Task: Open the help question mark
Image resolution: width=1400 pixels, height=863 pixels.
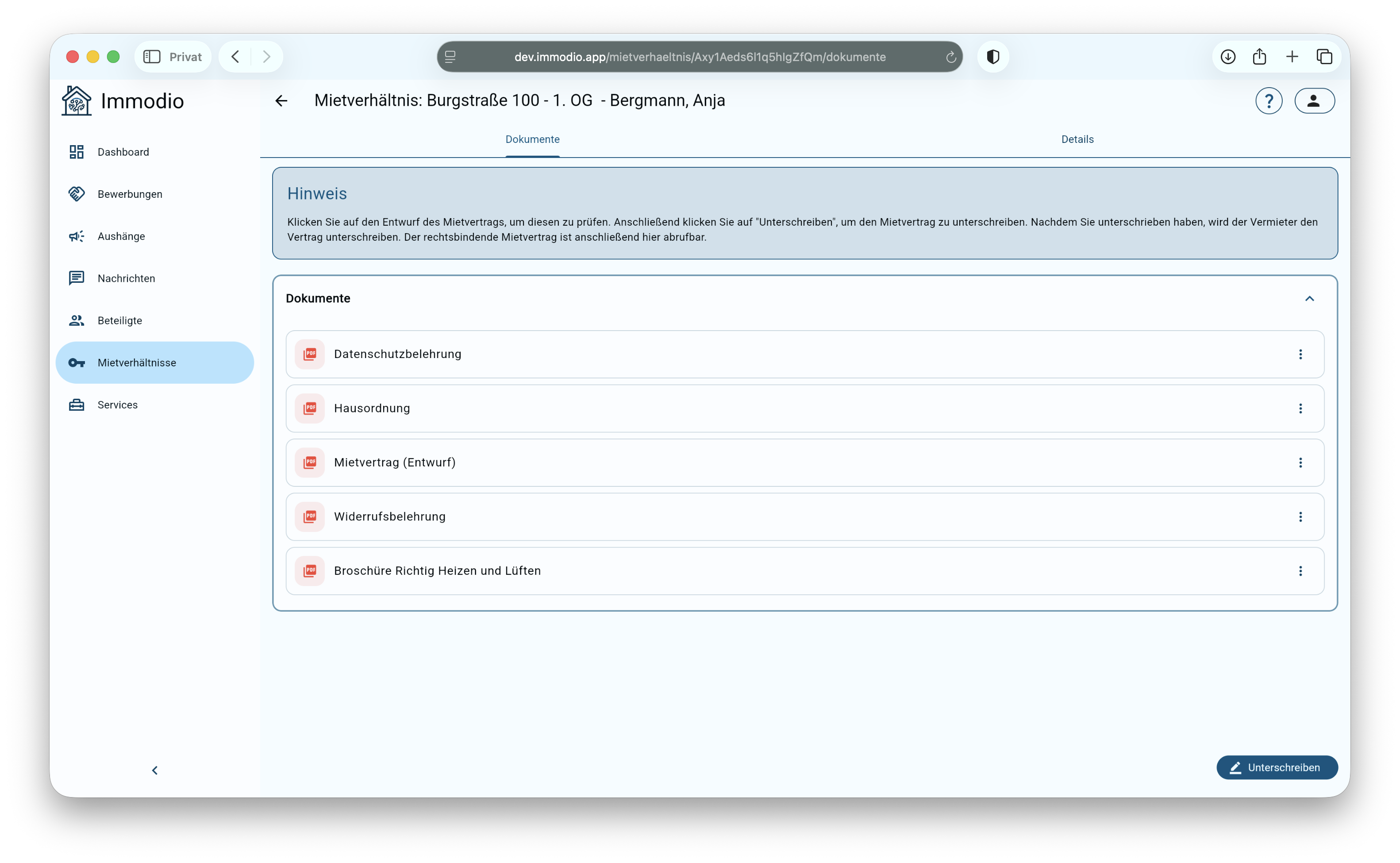Action: (x=1269, y=101)
